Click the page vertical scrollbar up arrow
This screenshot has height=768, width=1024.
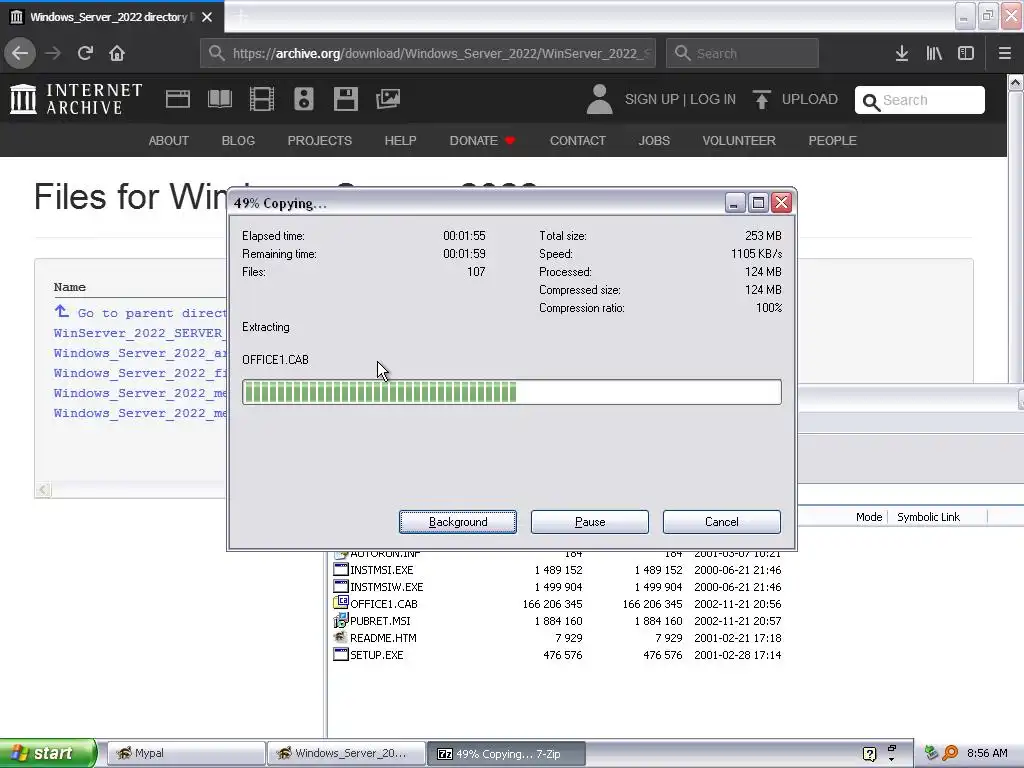1015,83
